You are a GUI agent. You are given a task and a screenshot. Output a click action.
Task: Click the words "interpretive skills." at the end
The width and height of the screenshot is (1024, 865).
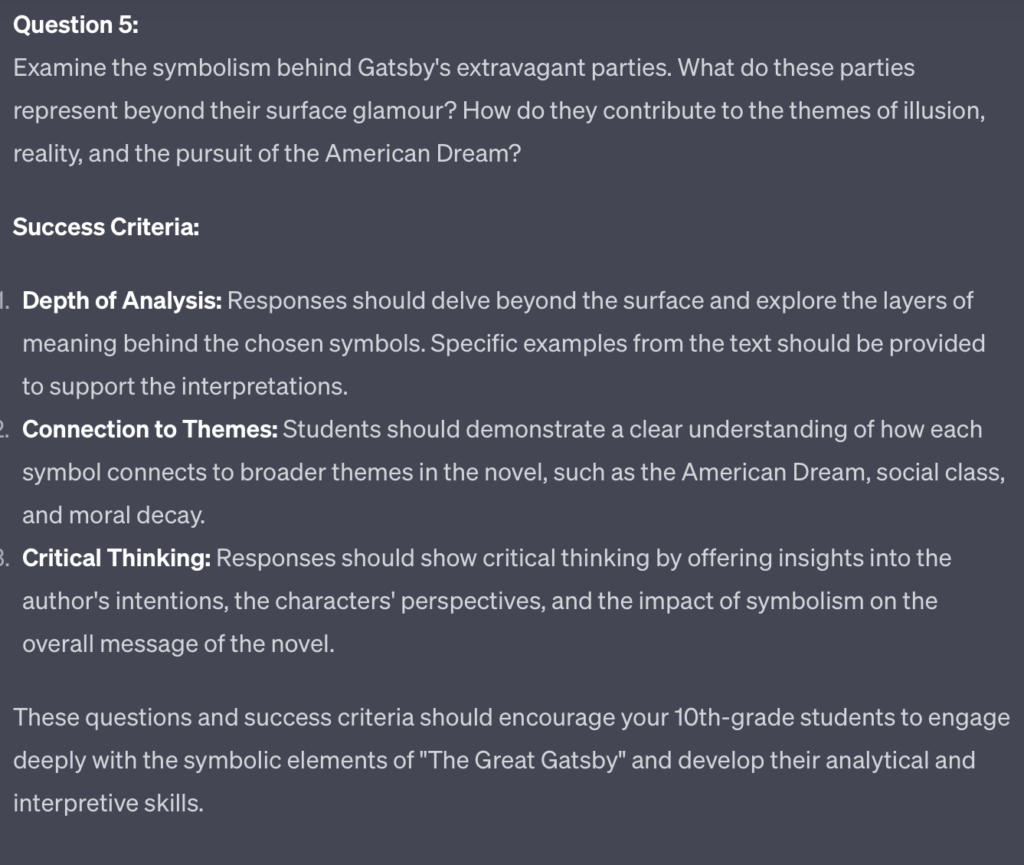tap(108, 803)
